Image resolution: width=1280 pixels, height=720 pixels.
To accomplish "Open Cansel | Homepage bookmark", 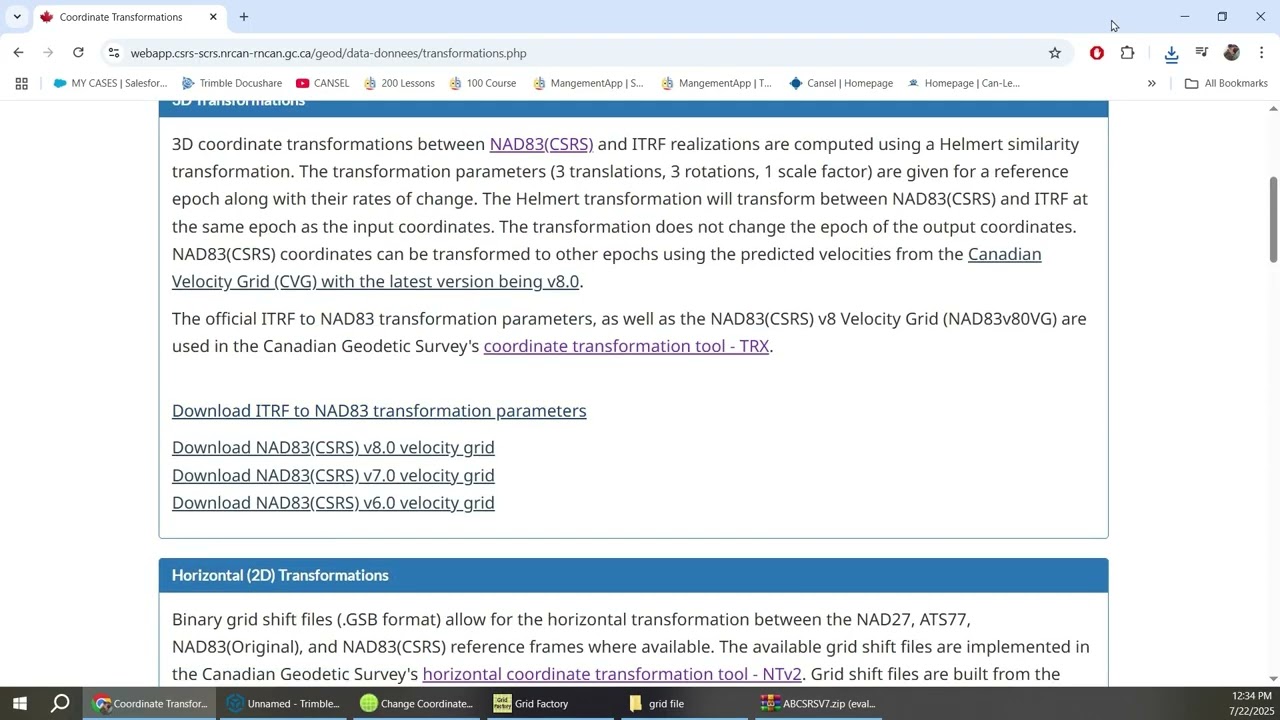I will (841, 83).
